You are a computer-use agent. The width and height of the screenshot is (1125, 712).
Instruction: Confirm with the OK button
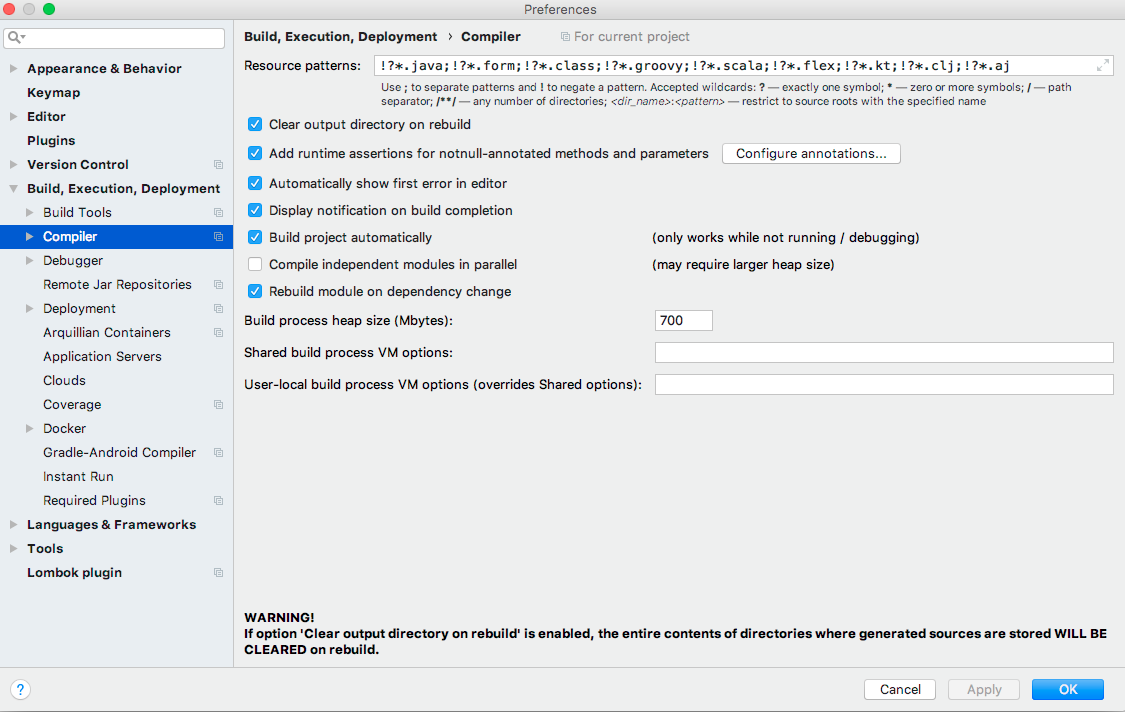(x=1068, y=690)
